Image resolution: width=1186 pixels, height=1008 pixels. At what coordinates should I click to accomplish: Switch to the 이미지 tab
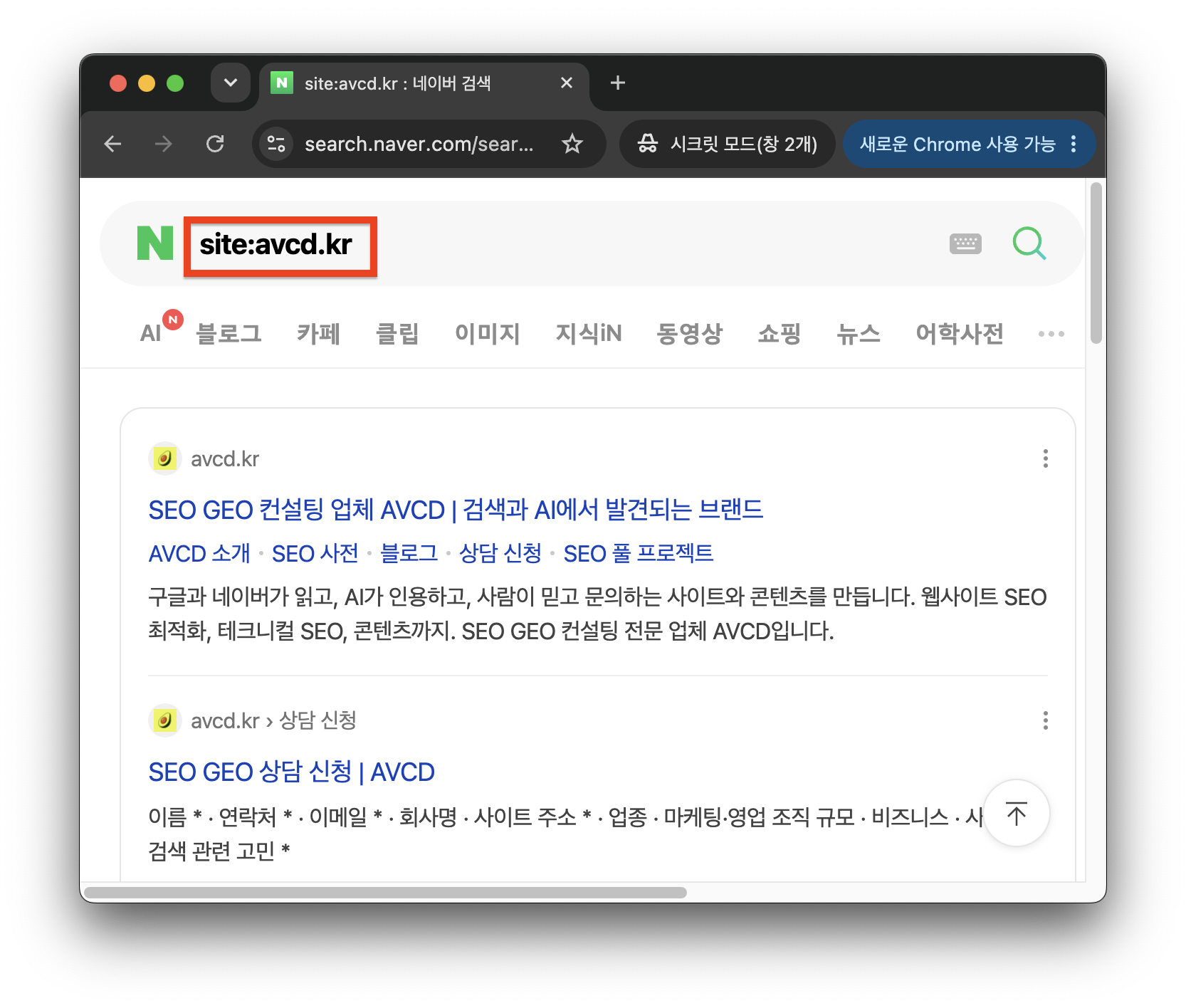click(488, 333)
